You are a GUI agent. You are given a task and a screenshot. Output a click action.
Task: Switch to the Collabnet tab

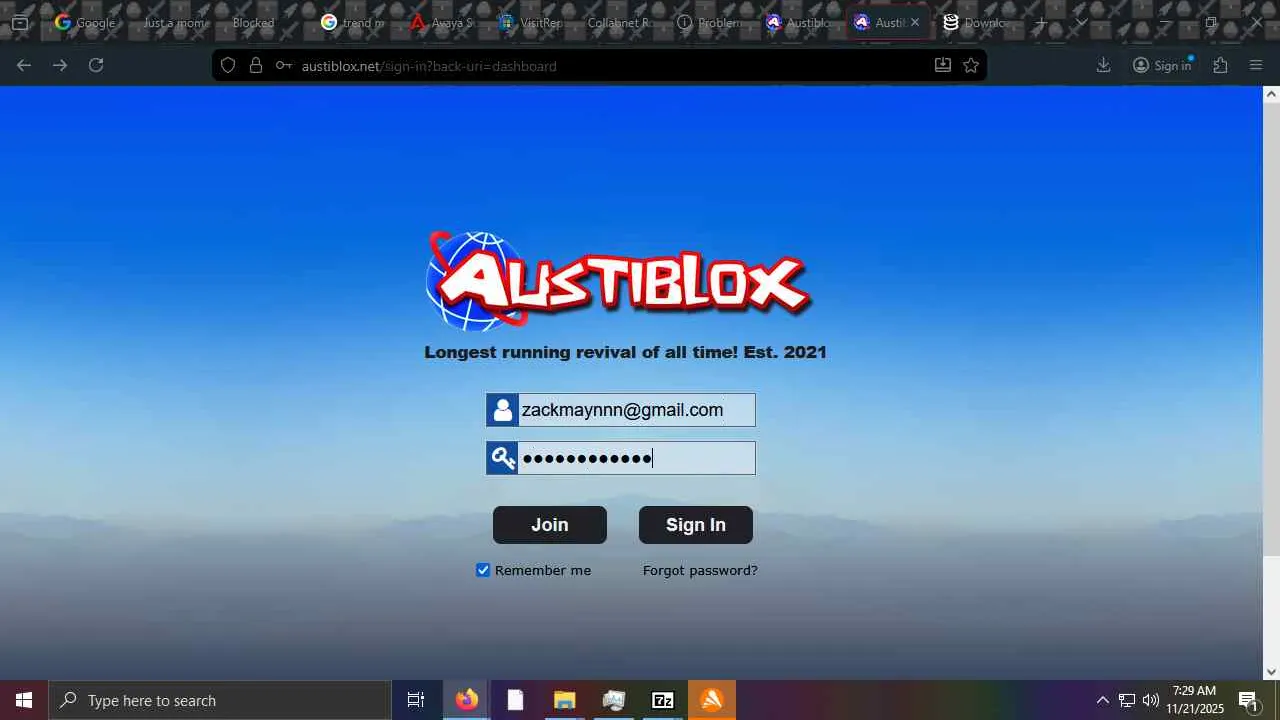pos(619,22)
